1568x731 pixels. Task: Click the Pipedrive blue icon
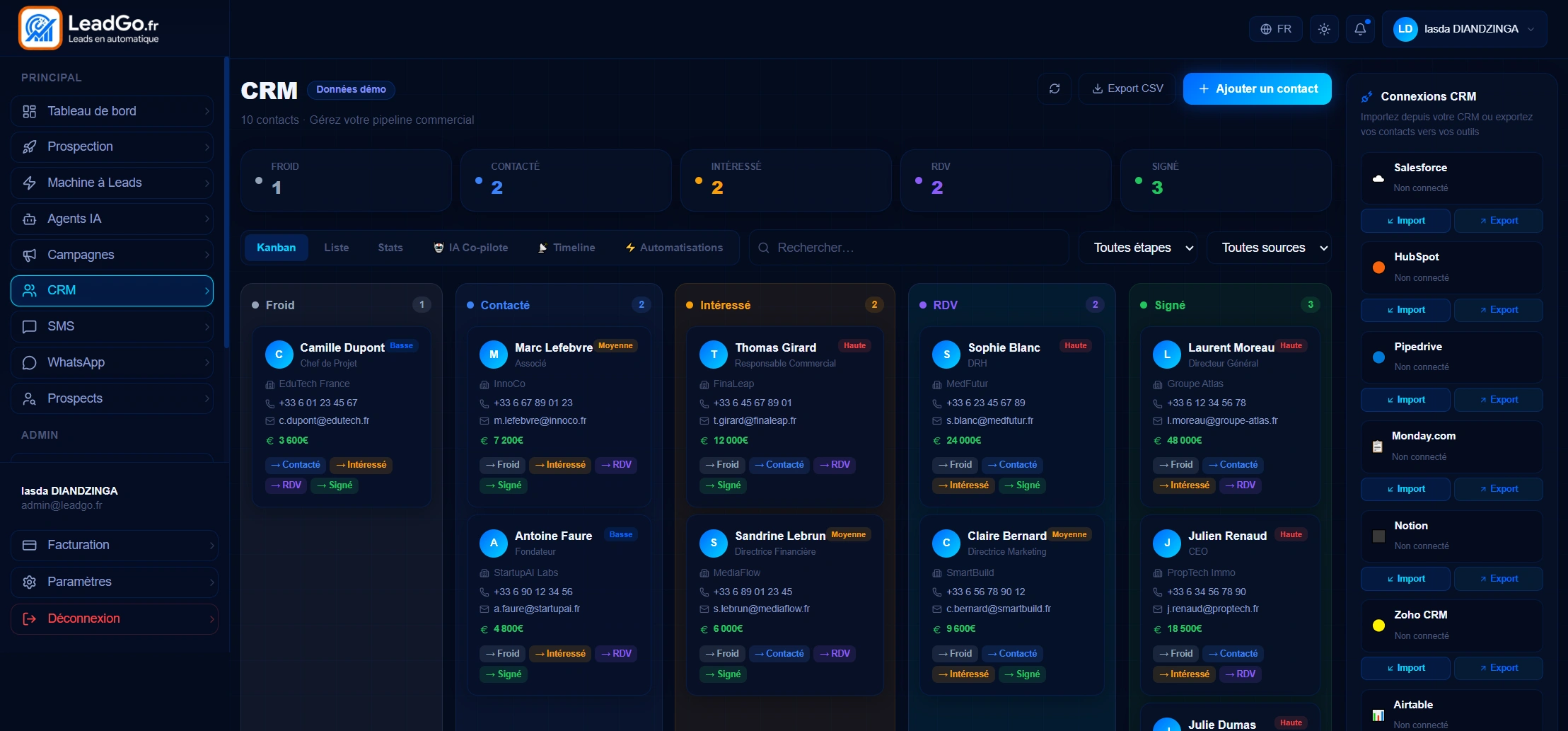coord(1378,357)
